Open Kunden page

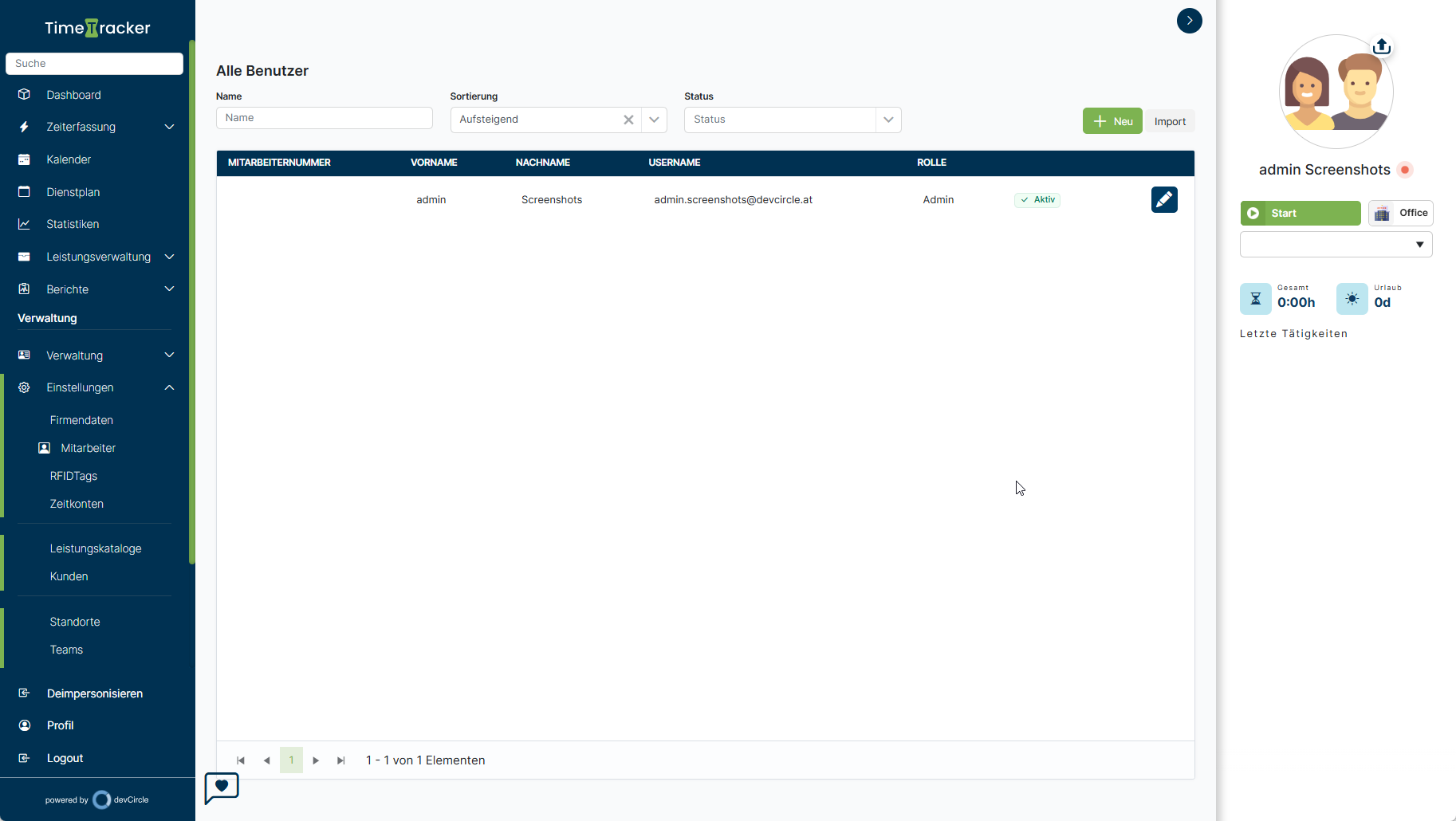(69, 576)
